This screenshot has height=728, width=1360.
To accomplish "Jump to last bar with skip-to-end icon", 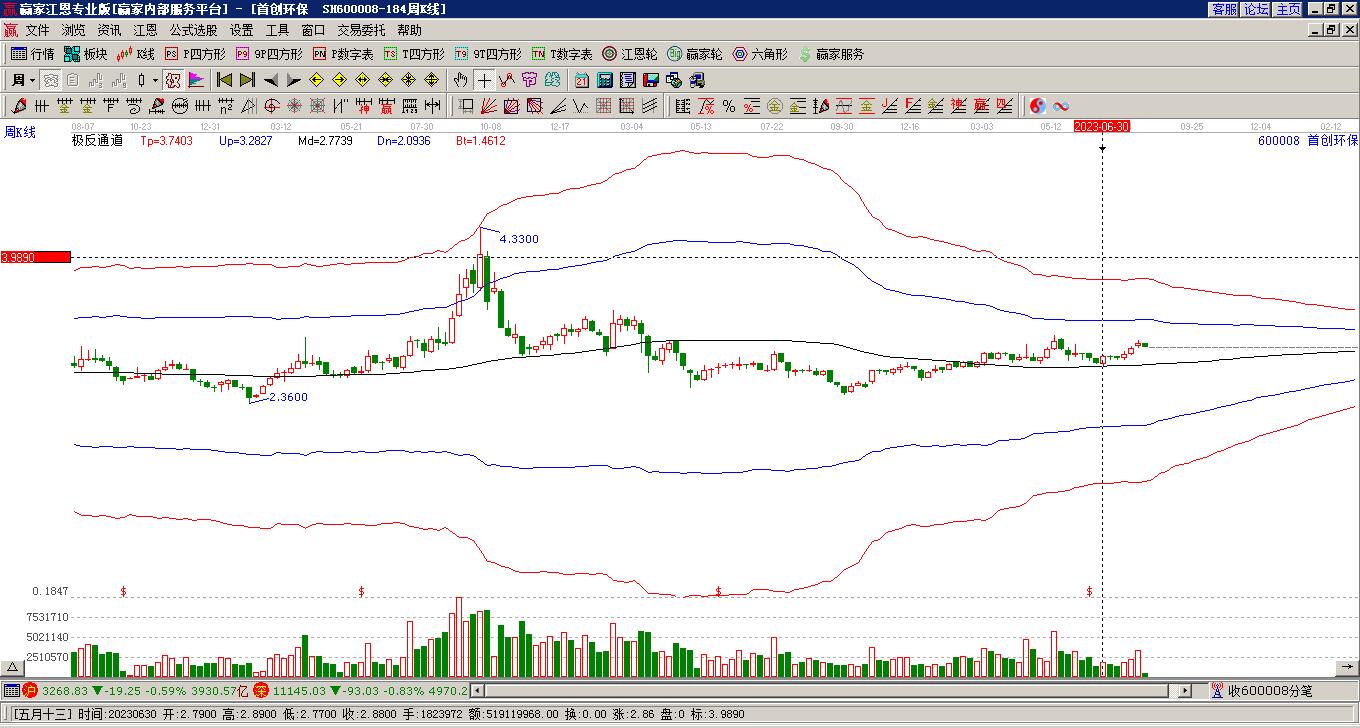I will tap(246, 80).
